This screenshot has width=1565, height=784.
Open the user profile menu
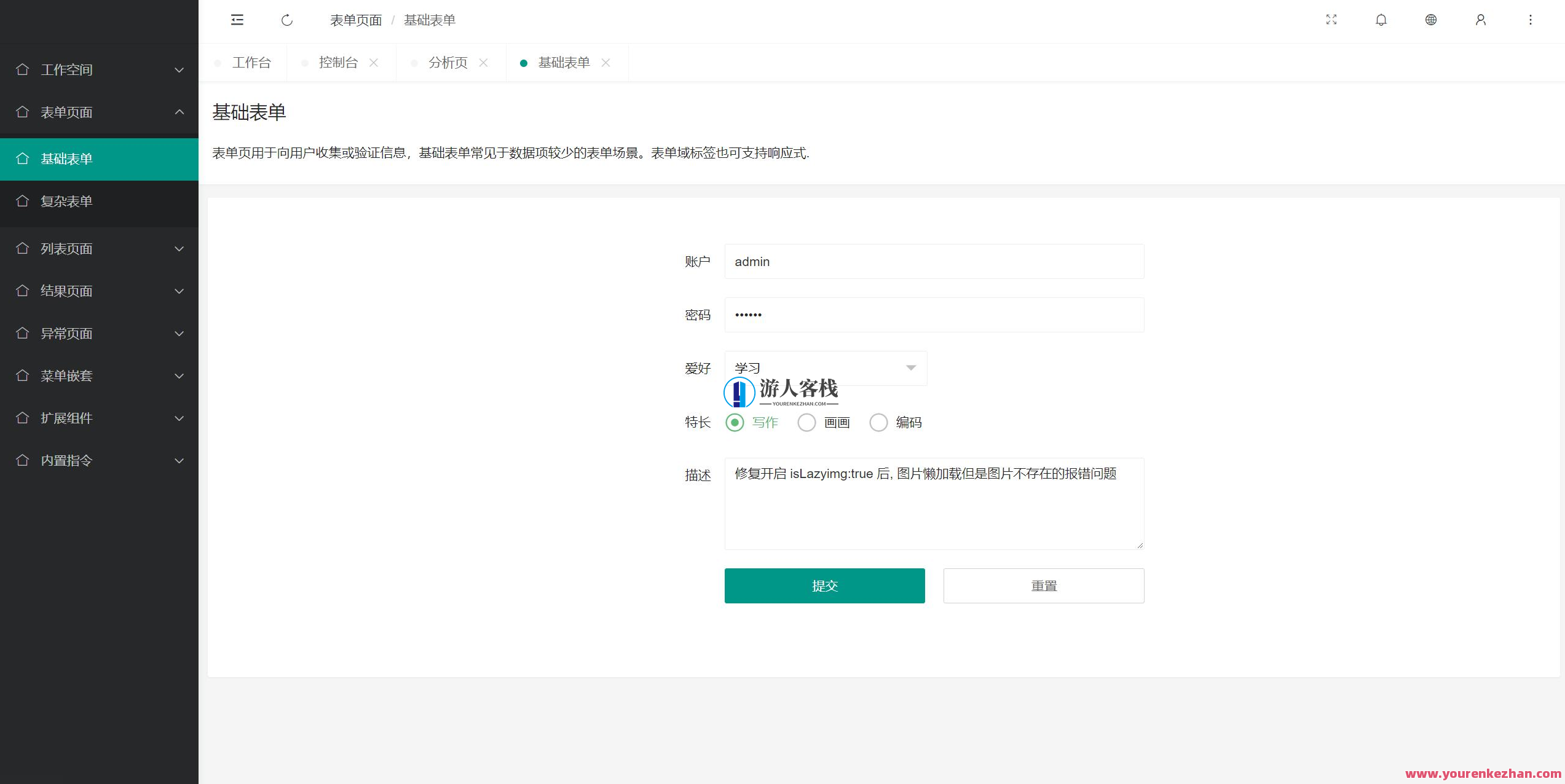(x=1480, y=20)
